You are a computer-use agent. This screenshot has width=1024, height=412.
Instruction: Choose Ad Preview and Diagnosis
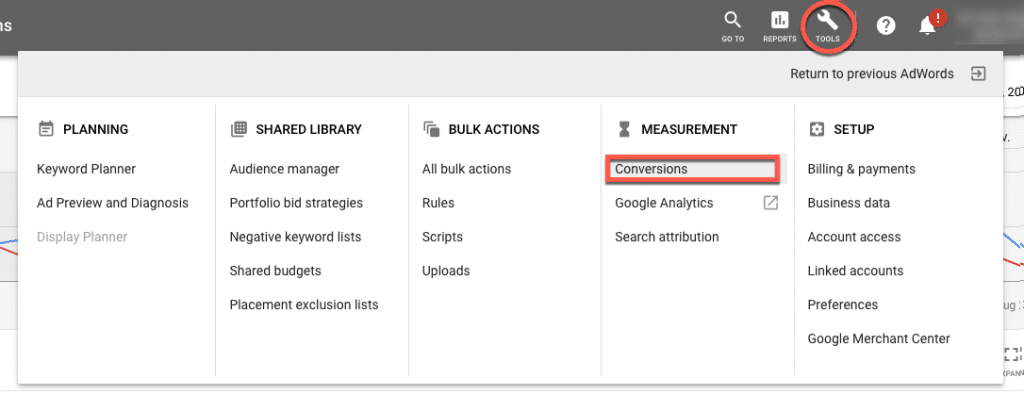coord(113,203)
